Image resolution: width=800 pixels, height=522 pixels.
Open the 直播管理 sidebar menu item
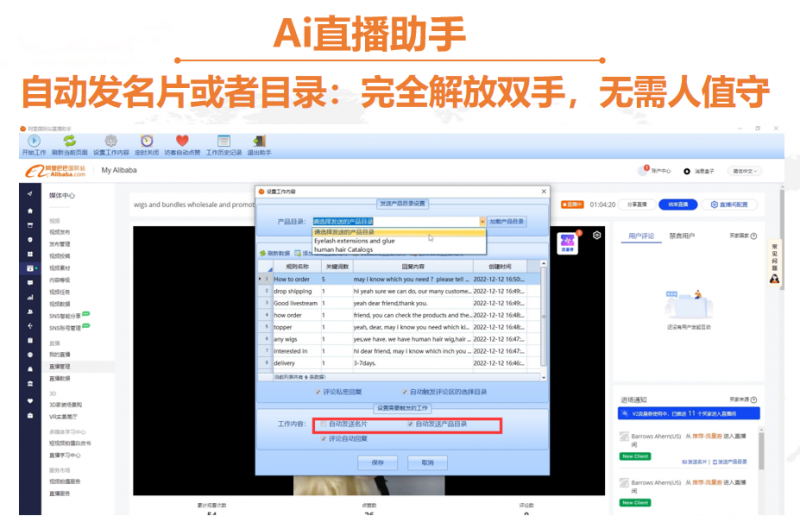[x=60, y=366]
